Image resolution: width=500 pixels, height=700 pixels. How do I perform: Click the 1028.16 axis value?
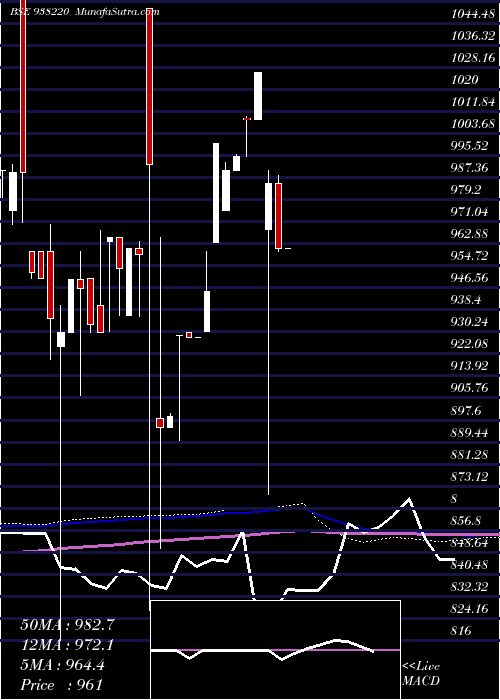(x=473, y=58)
